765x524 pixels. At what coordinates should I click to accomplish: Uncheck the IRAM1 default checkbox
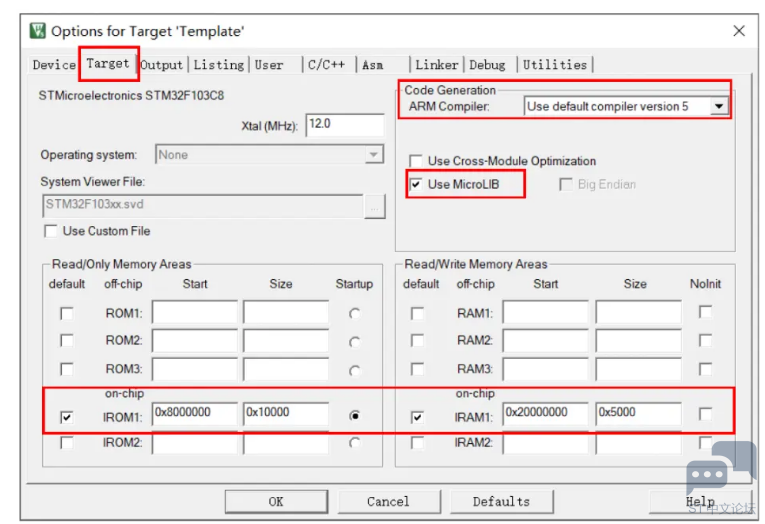click(x=417, y=417)
